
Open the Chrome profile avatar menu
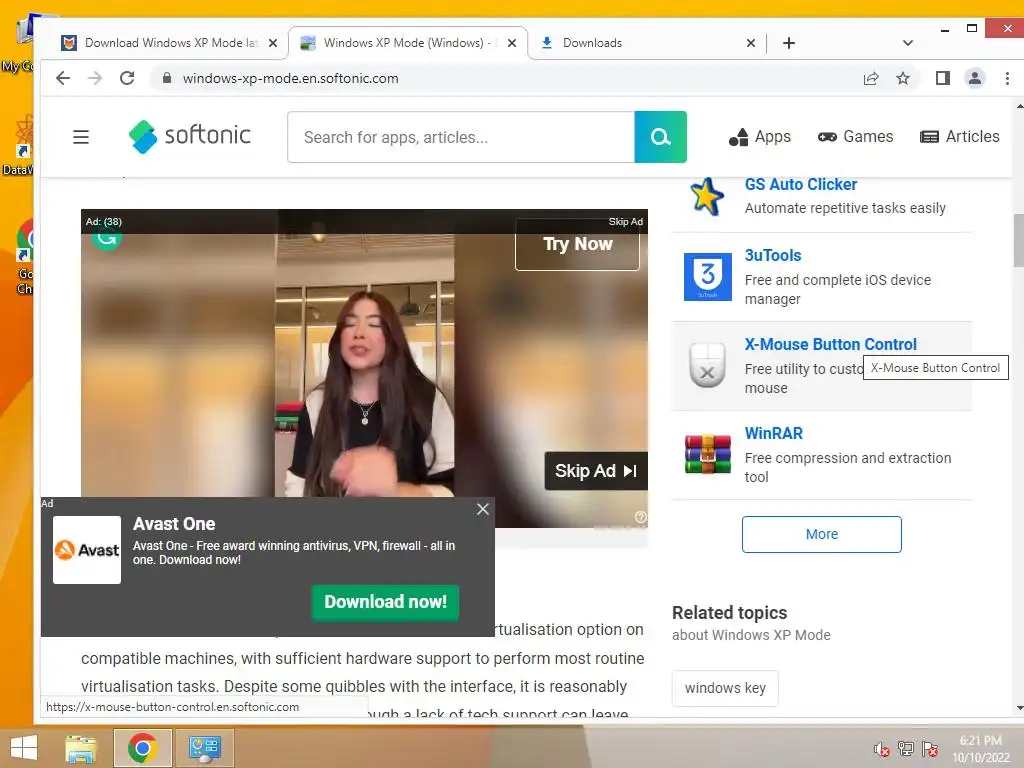974,78
